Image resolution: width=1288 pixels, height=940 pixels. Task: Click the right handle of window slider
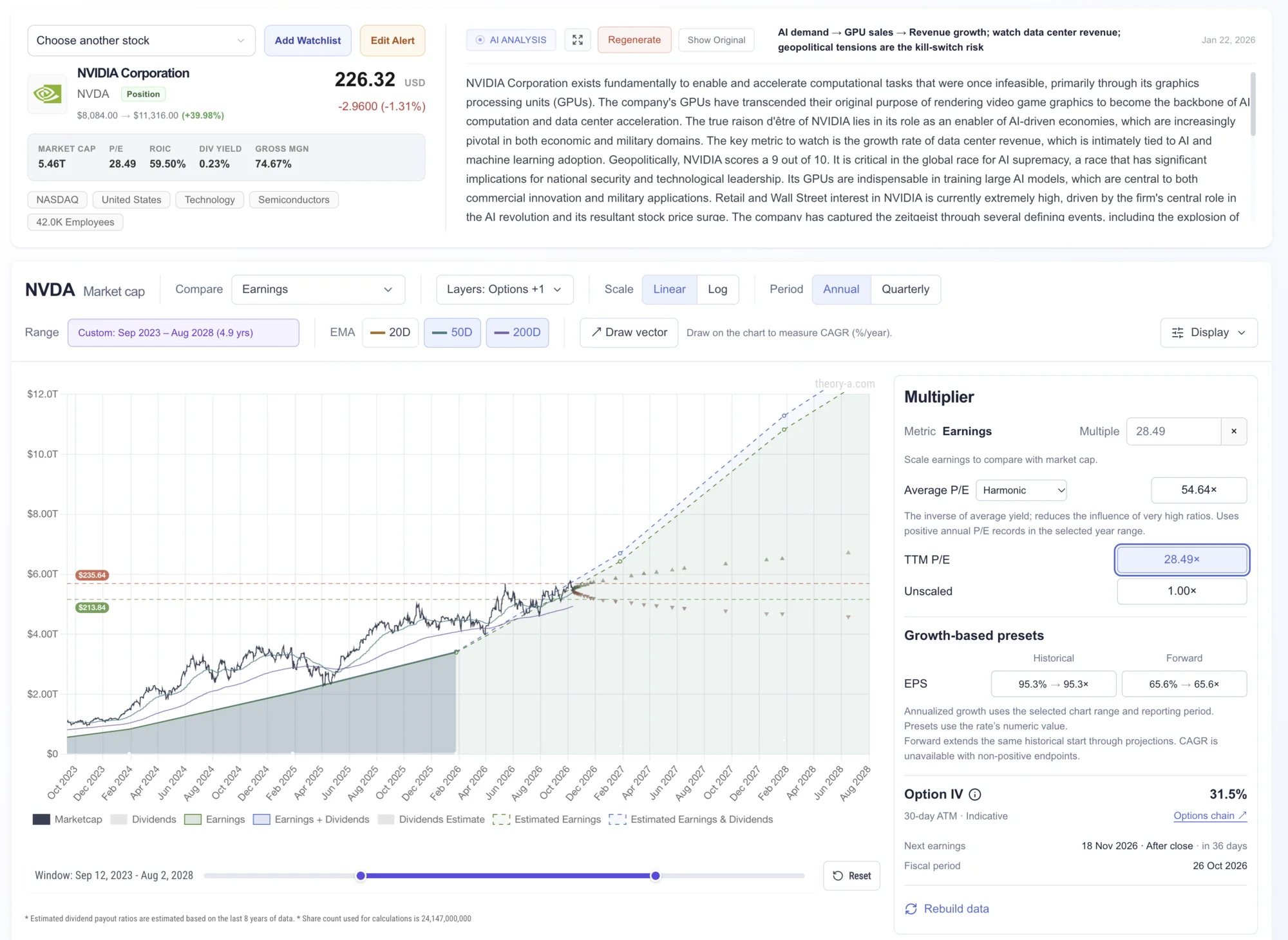coord(656,876)
